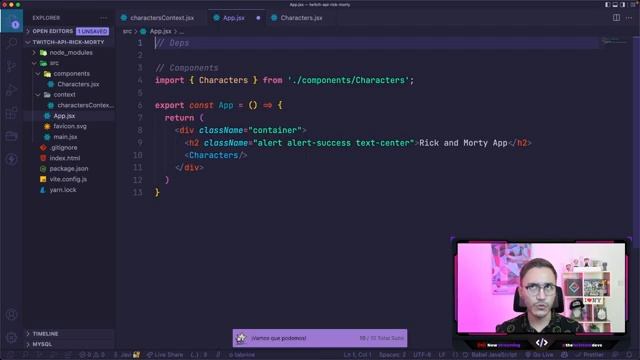The height and width of the screenshot is (360, 640).
Task: Click the webcam overlay video
Action: tap(541, 288)
